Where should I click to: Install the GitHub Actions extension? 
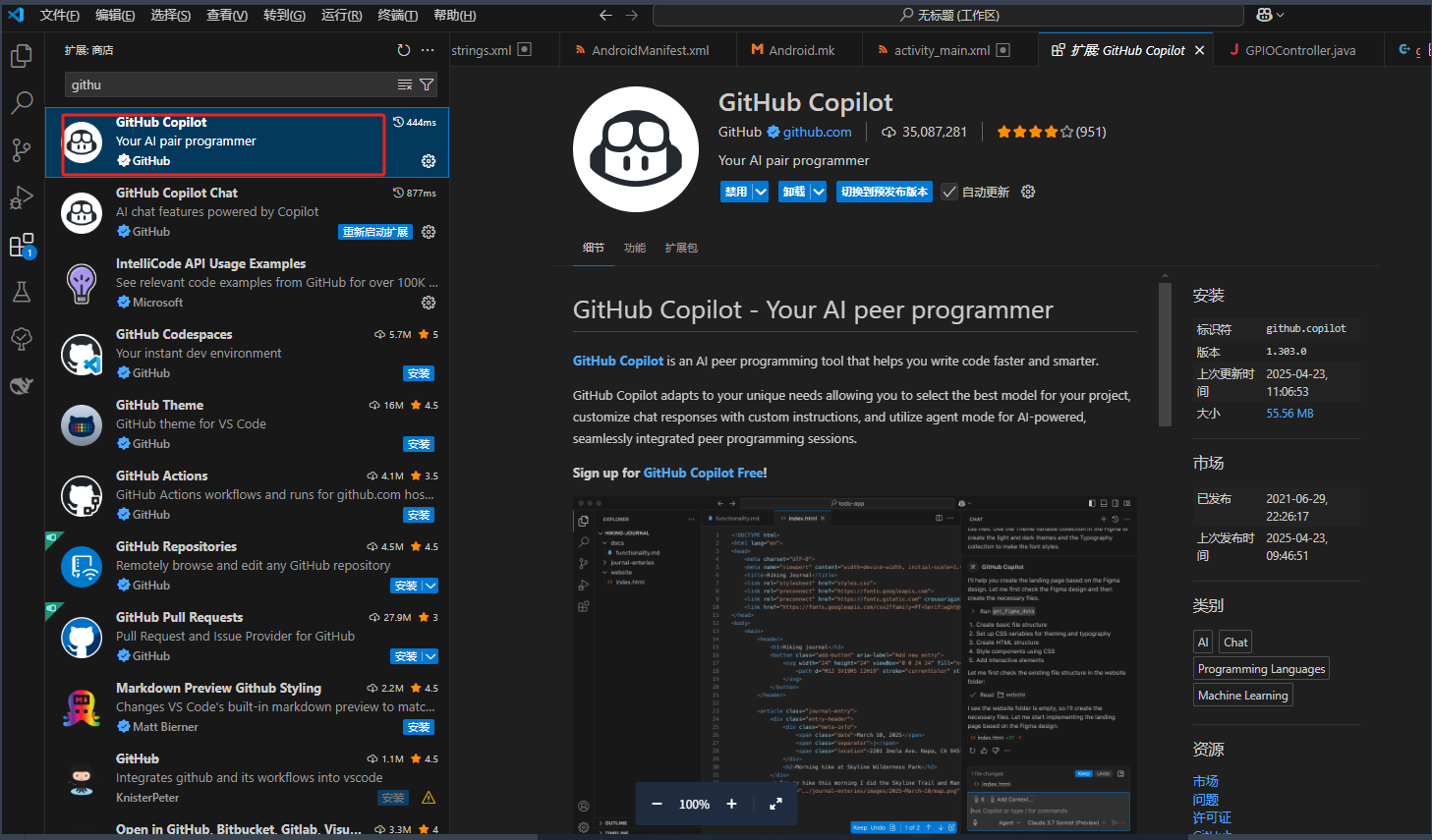pos(419,515)
